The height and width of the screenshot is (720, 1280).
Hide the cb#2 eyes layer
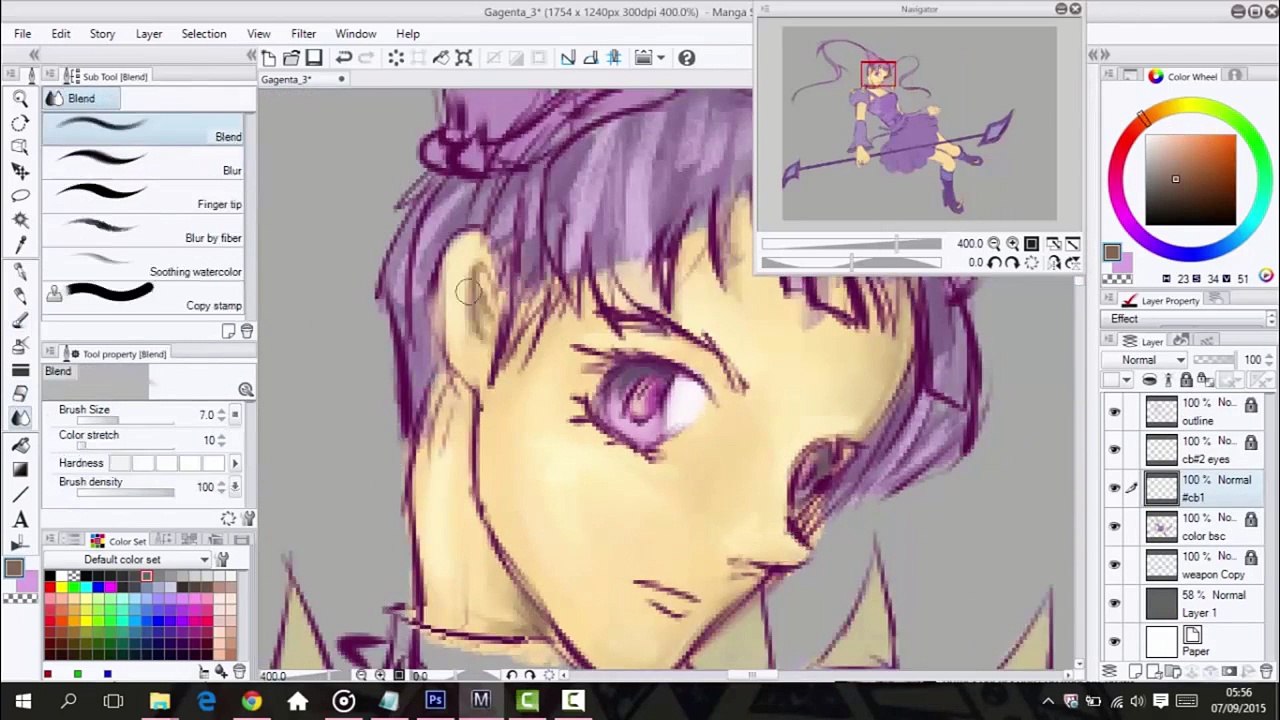coord(1114,449)
